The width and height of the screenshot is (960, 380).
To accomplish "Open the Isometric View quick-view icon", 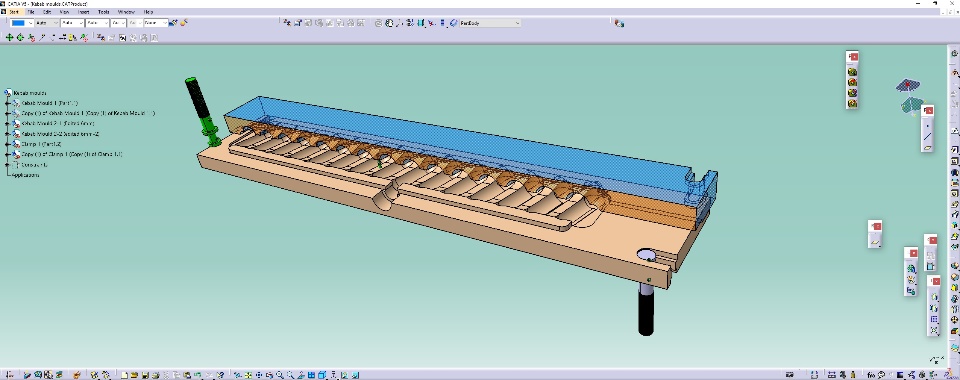I will click(323, 375).
